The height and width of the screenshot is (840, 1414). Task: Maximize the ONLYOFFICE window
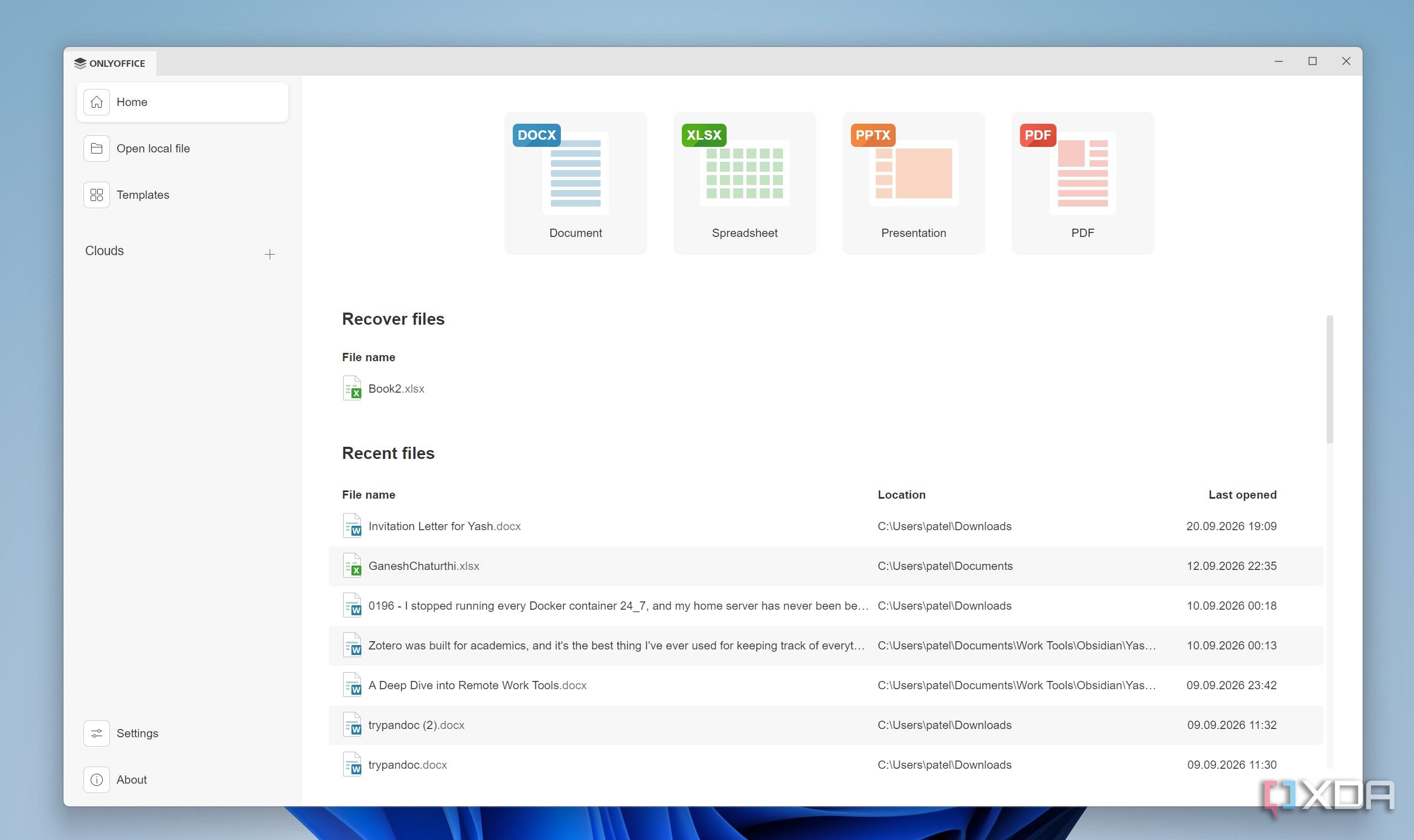pyautogui.click(x=1312, y=61)
